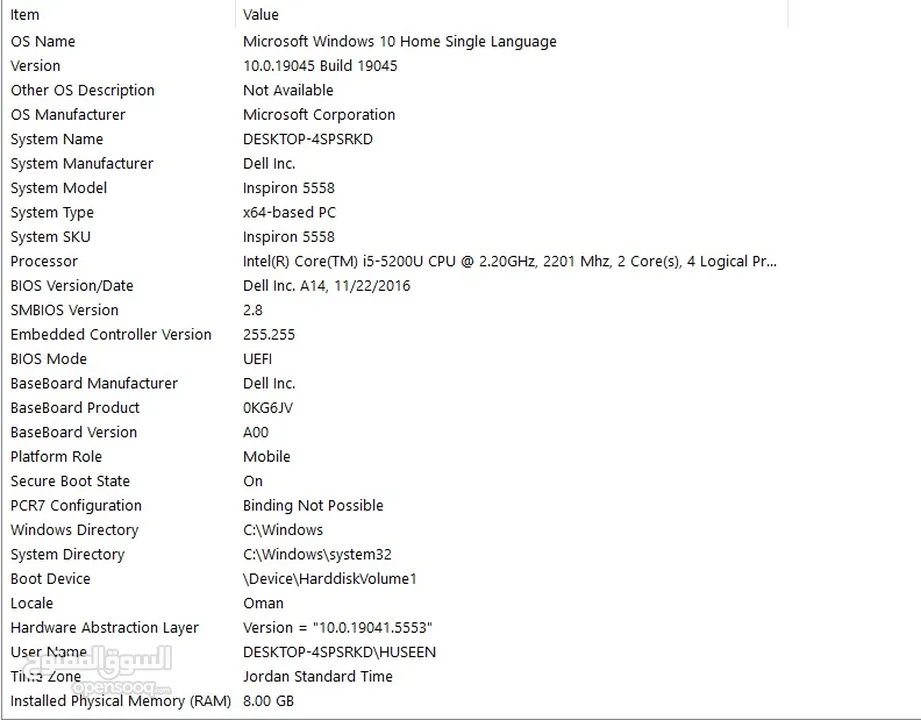The height and width of the screenshot is (720, 921).
Task: Click the Intel Core i5-5200U processor value
Action: pyautogui.click(x=509, y=261)
